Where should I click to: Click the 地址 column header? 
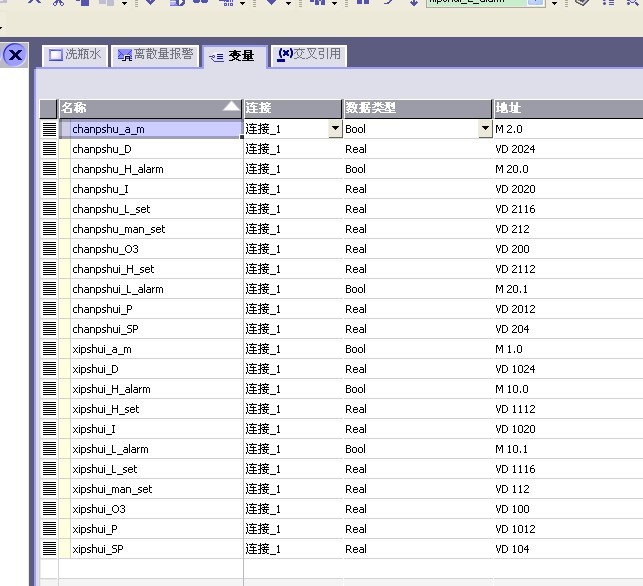pos(568,108)
